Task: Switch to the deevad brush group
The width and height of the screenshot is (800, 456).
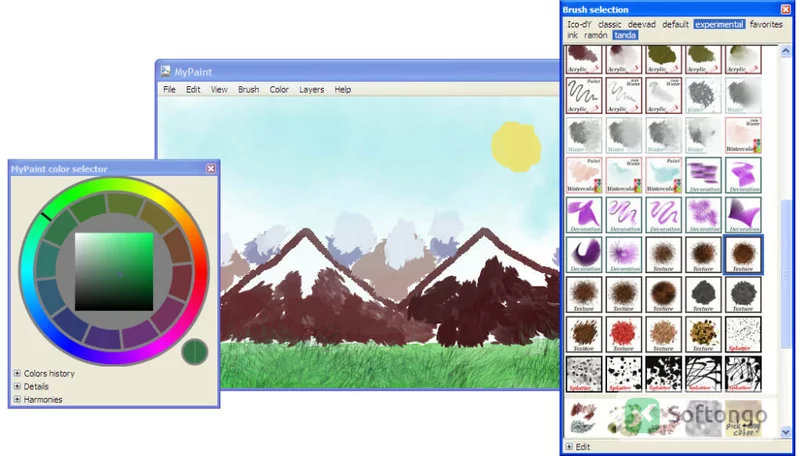Action: coord(642,24)
